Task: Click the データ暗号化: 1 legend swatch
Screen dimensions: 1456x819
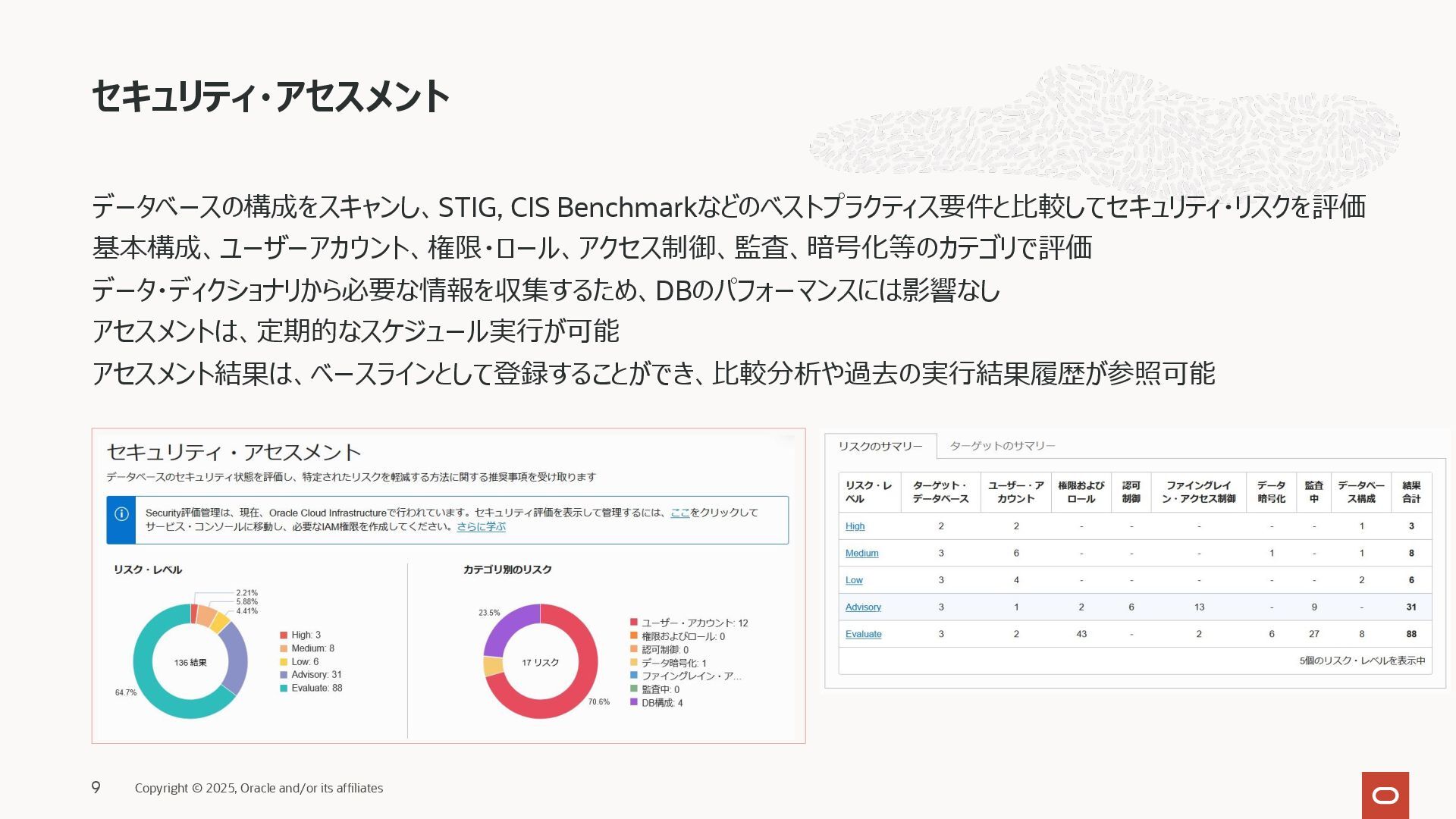Action: click(634, 662)
